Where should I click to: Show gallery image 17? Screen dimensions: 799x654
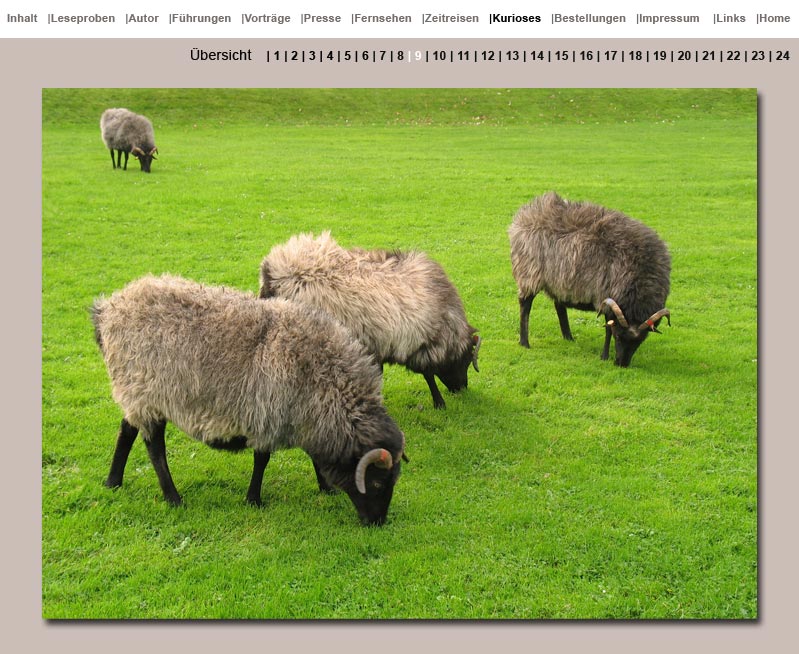(x=610, y=56)
